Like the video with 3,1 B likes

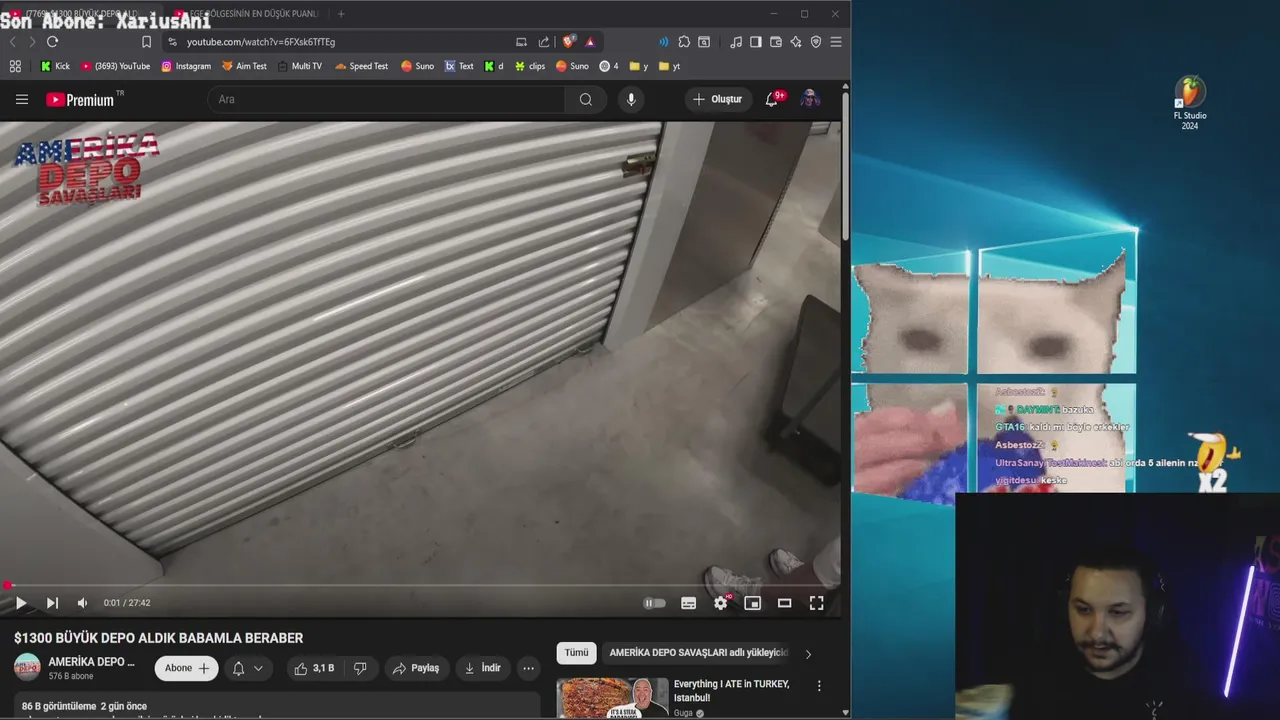[x=314, y=668]
